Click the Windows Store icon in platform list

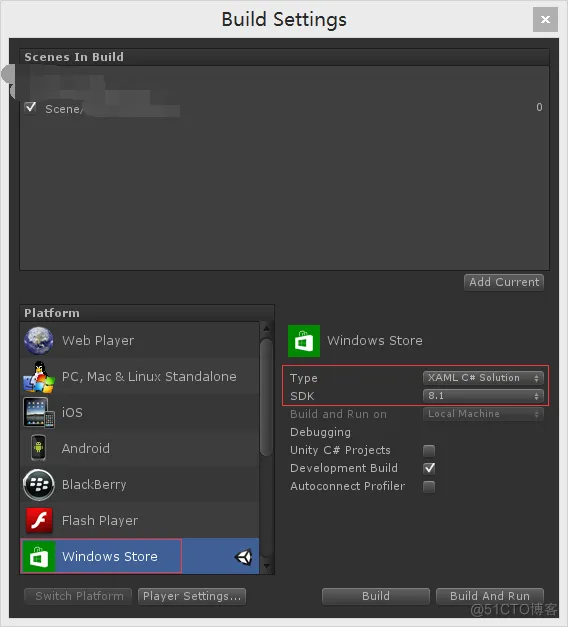pyautogui.click(x=39, y=557)
